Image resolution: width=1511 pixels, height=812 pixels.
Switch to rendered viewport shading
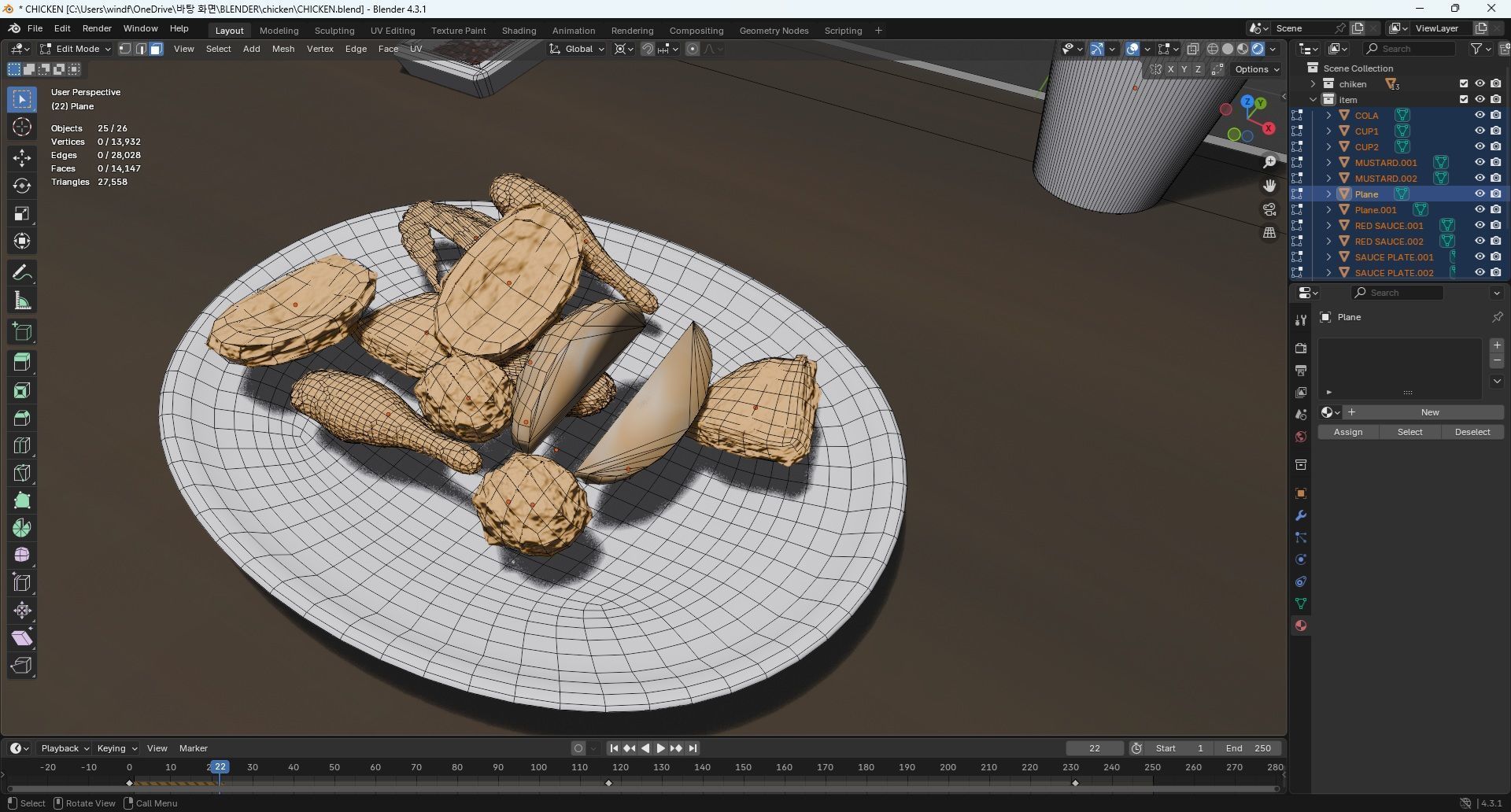(1258, 49)
